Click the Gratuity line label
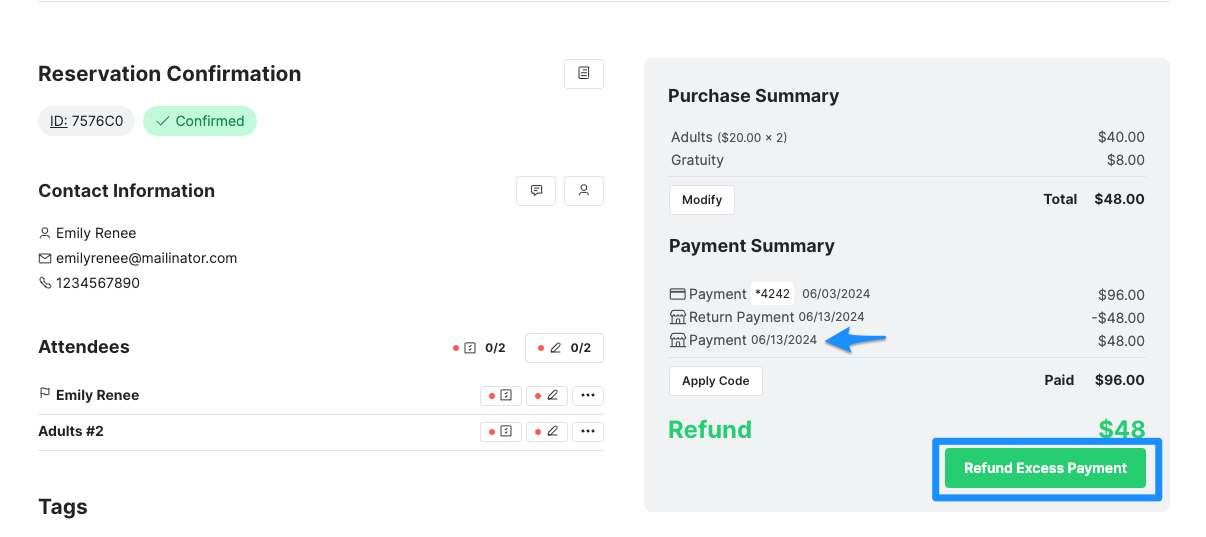 [697, 160]
